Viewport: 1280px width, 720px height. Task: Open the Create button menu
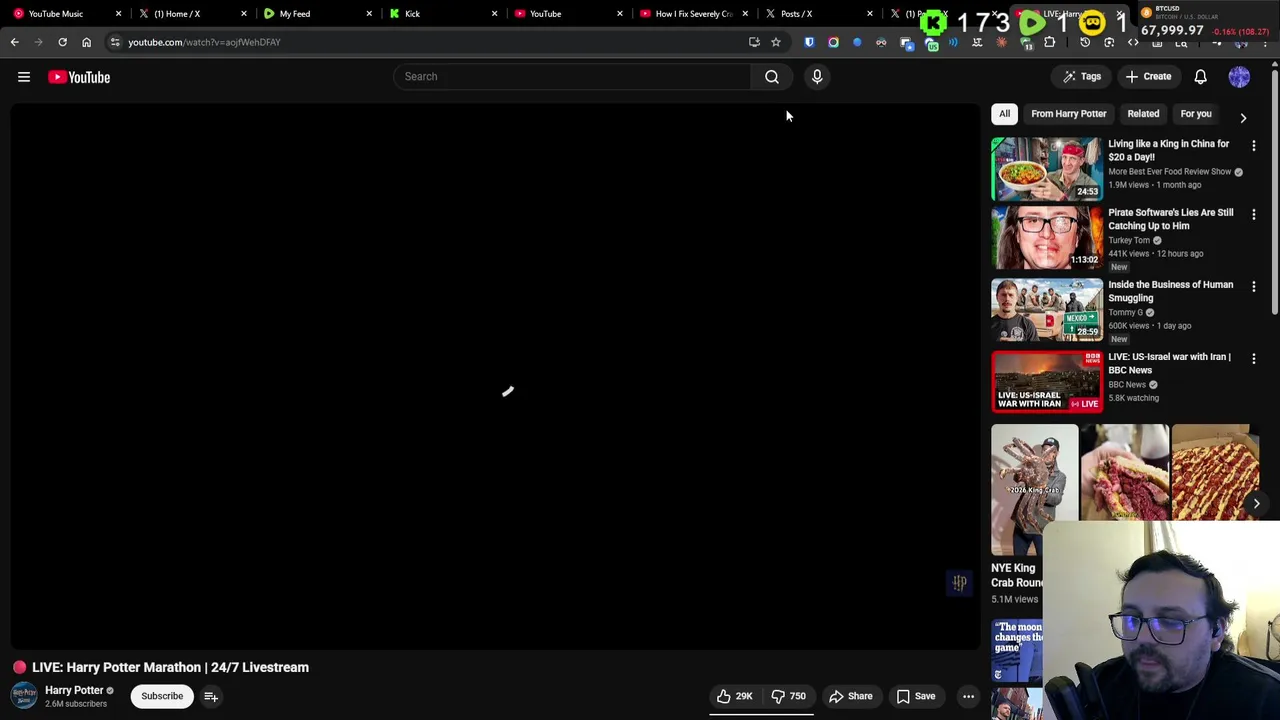[x=1148, y=76]
